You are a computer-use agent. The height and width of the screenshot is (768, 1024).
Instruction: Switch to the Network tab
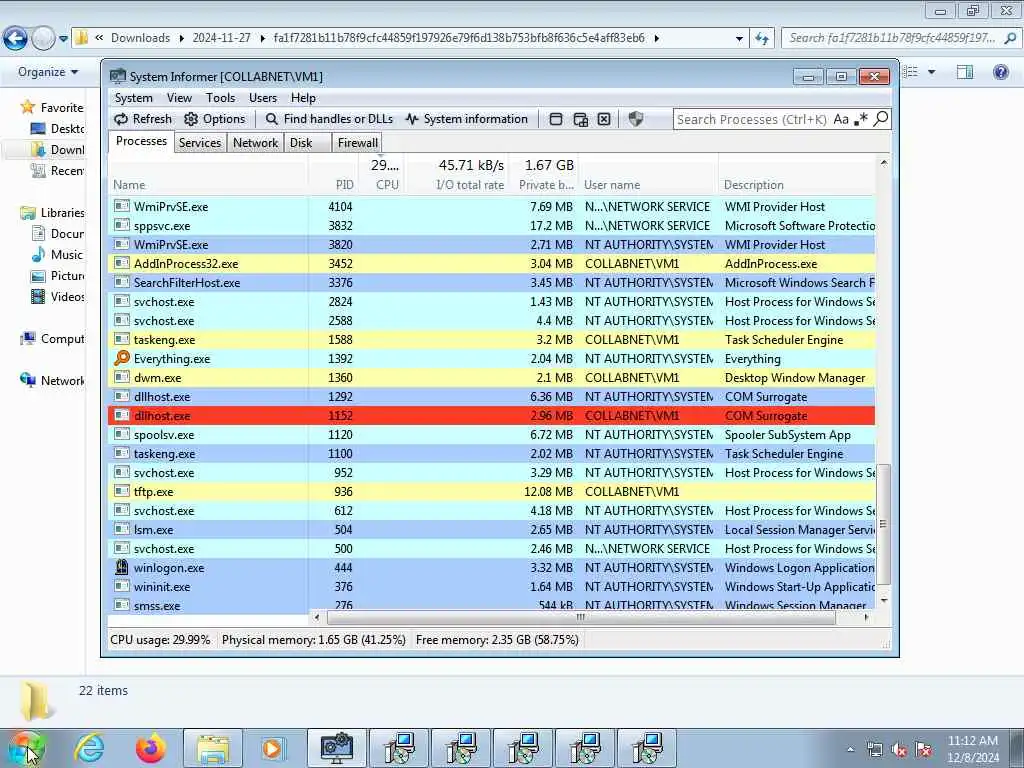[255, 143]
